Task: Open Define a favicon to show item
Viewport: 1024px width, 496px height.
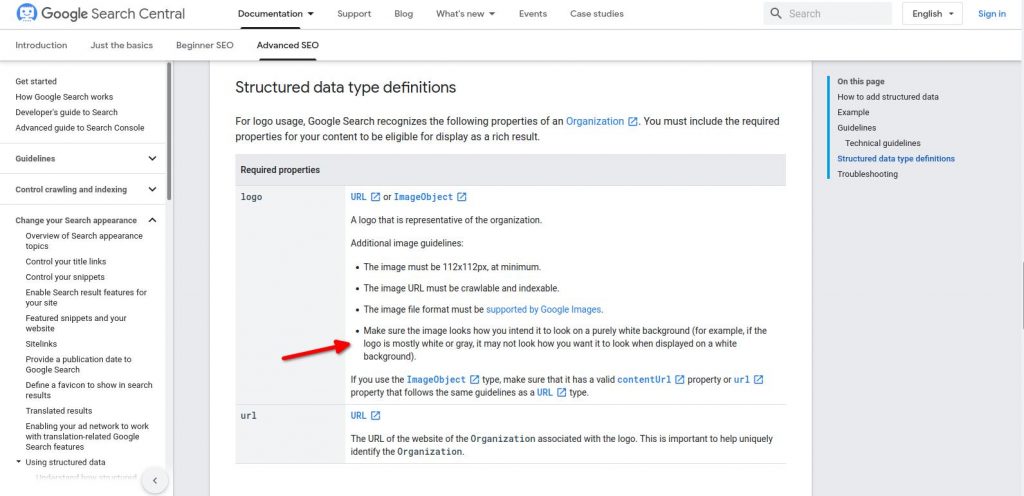Action: [89, 390]
